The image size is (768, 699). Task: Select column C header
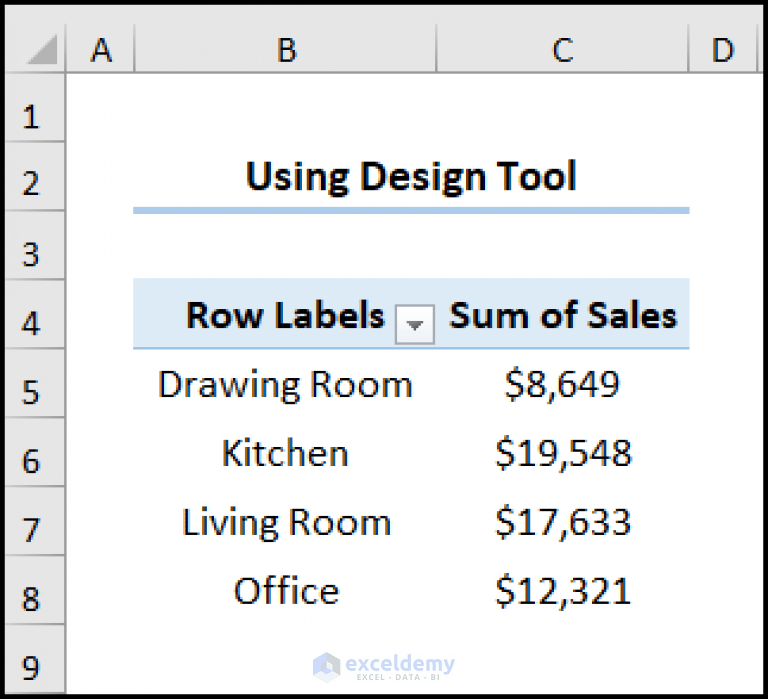point(562,49)
